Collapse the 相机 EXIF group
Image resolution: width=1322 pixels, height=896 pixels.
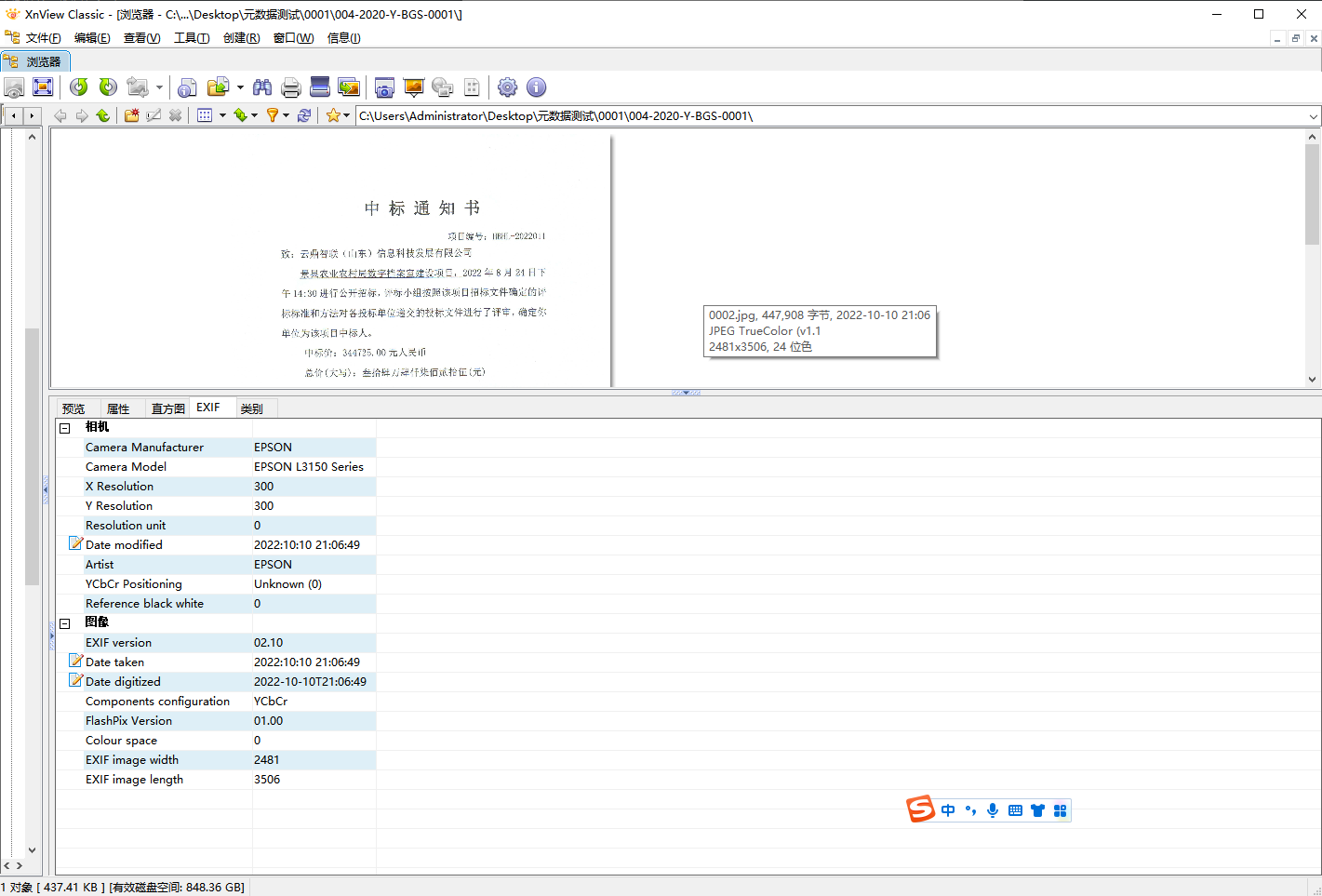click(65, 428)
